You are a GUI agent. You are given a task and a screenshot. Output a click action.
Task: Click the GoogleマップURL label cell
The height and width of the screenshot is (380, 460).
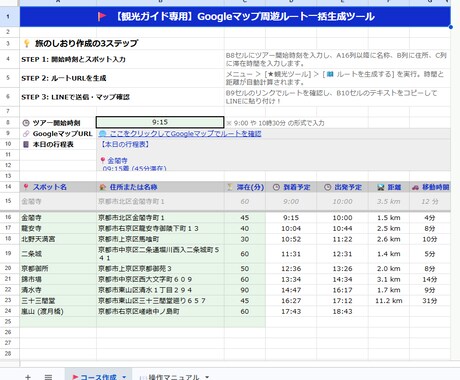point(58,134)
